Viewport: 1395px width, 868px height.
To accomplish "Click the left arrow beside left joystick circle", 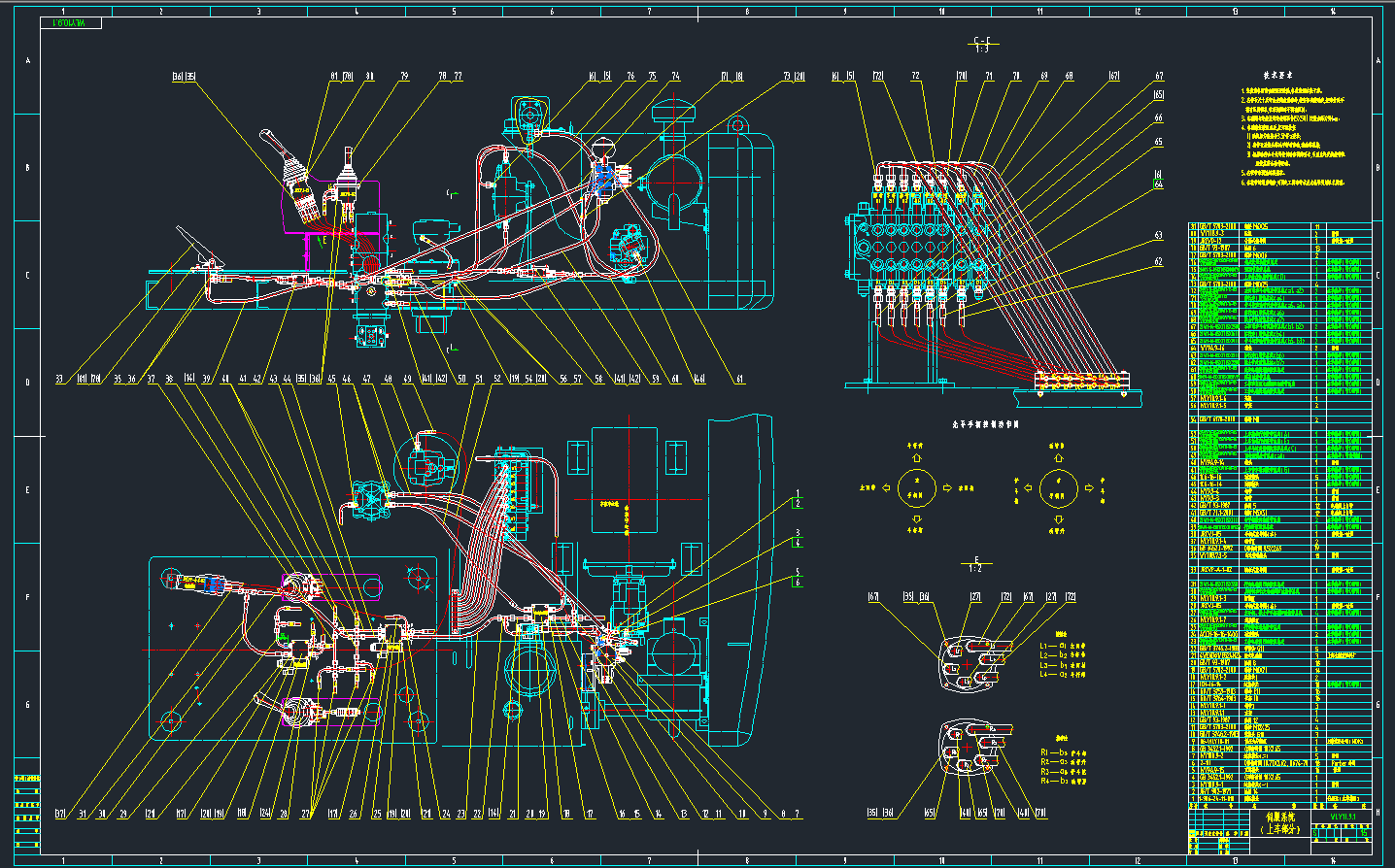I will [885, 488].
